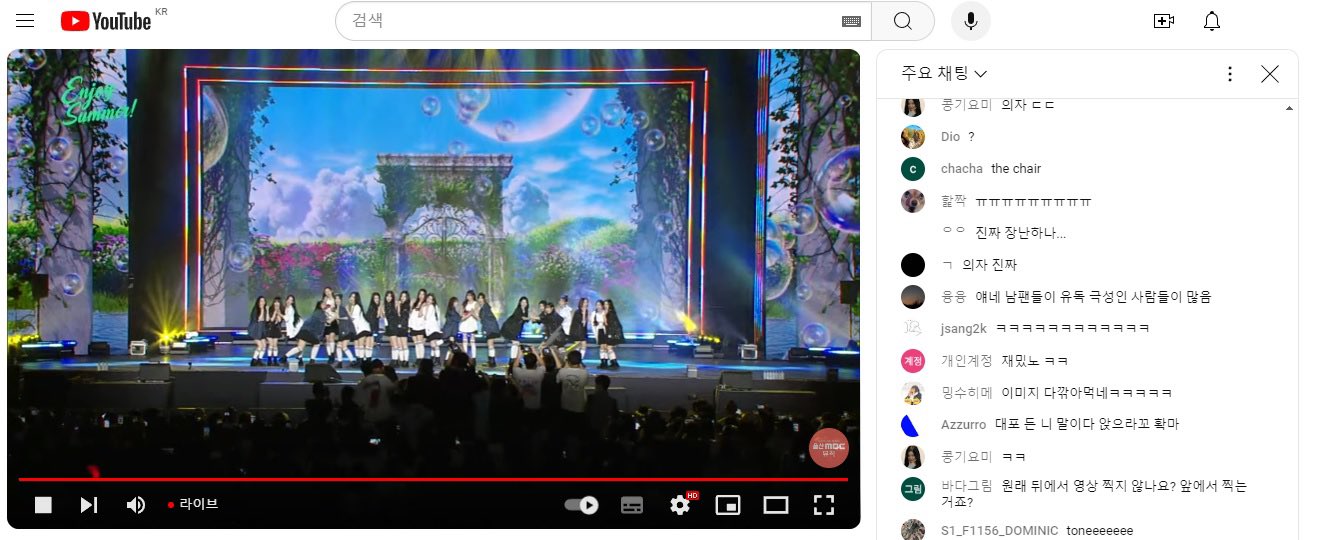
Task: Open the hamburger guide menu
Action: (x=25, y=21)
